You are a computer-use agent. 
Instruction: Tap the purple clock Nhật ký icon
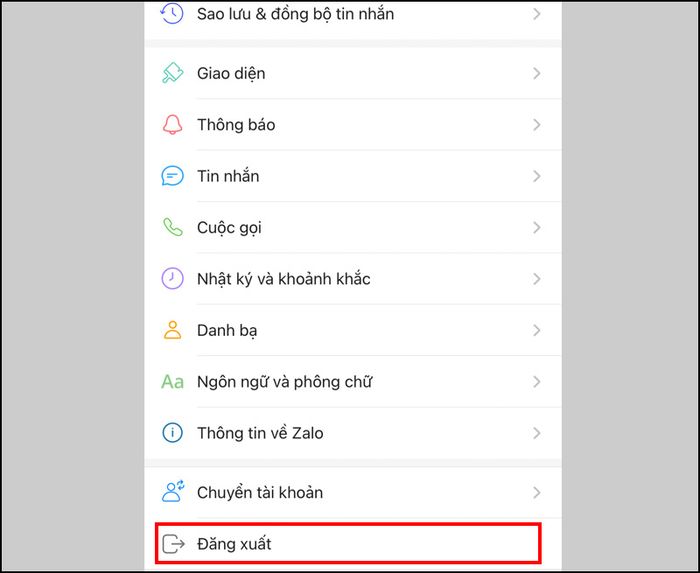(x=172, y=278)
